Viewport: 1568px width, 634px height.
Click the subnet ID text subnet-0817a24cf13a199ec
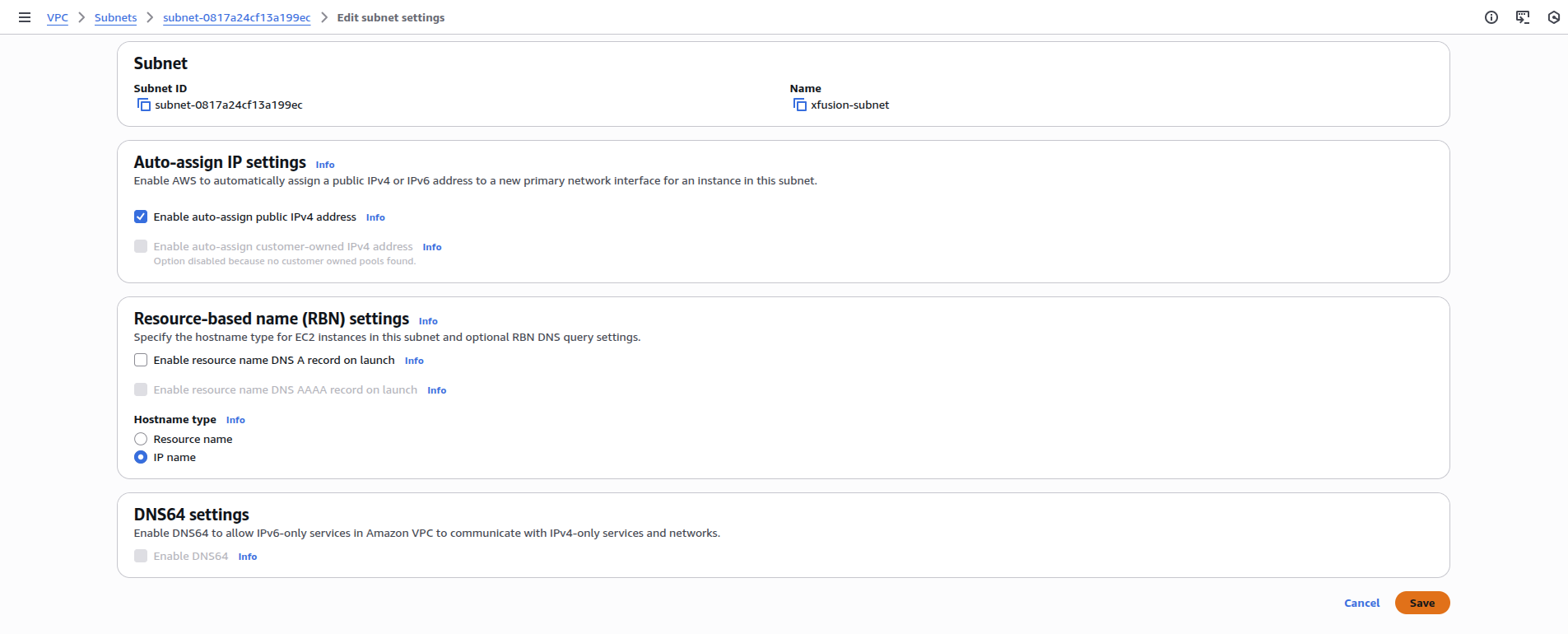229,105
